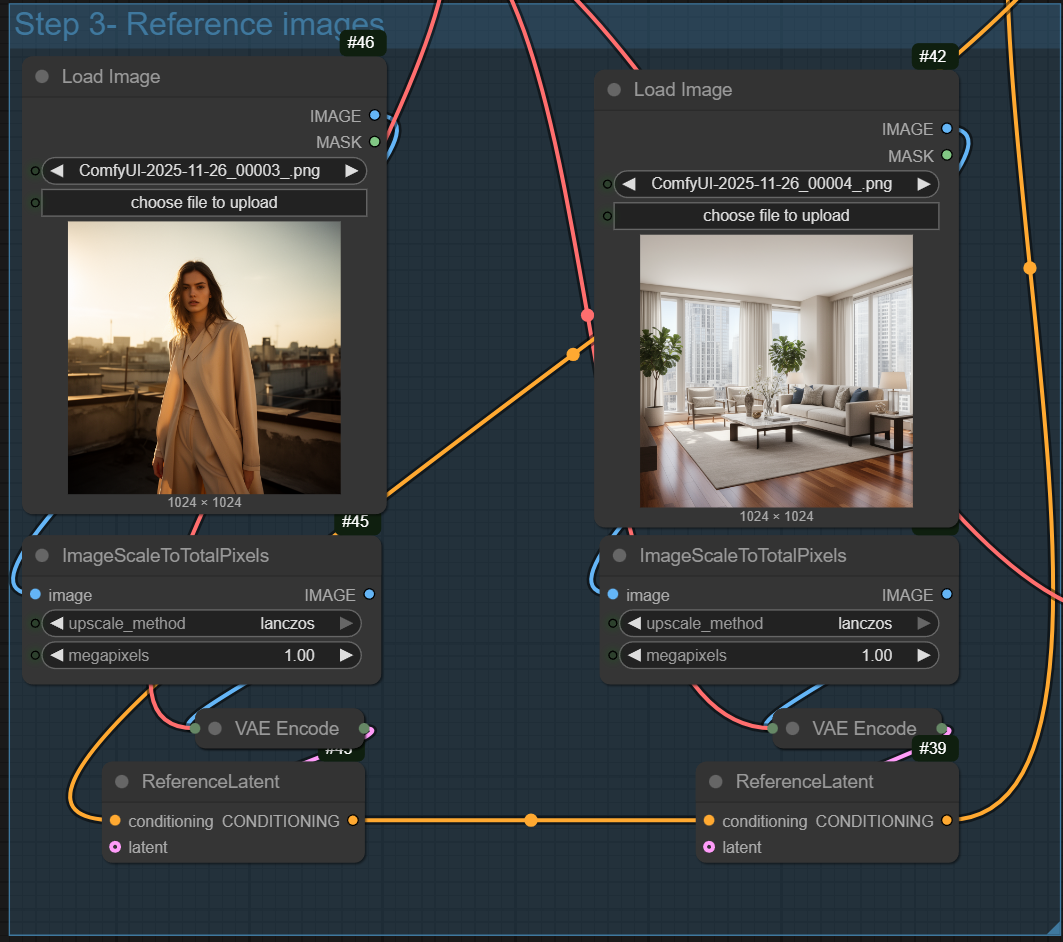1063x942 pixels.
Task: Click MASK output port of right Load Image
Action: coord(946,156)
